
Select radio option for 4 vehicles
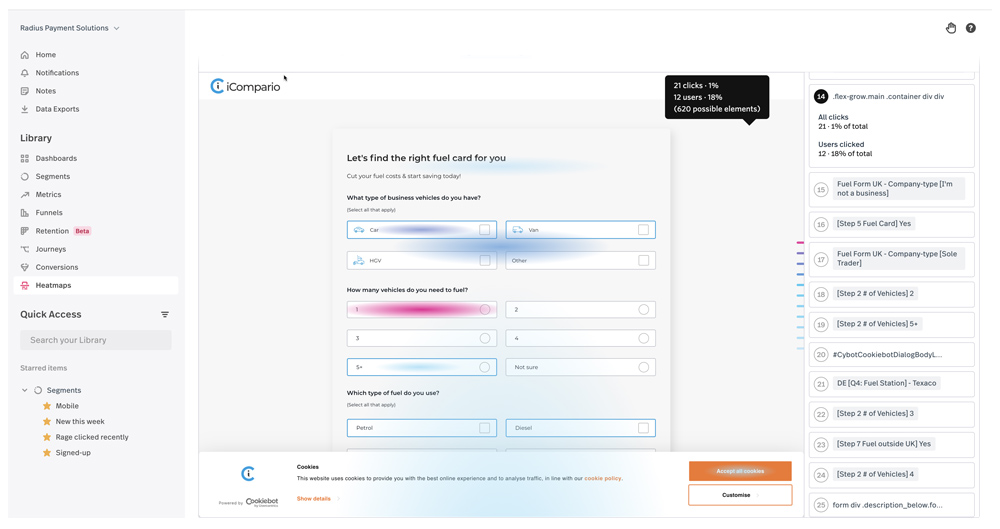643,339
